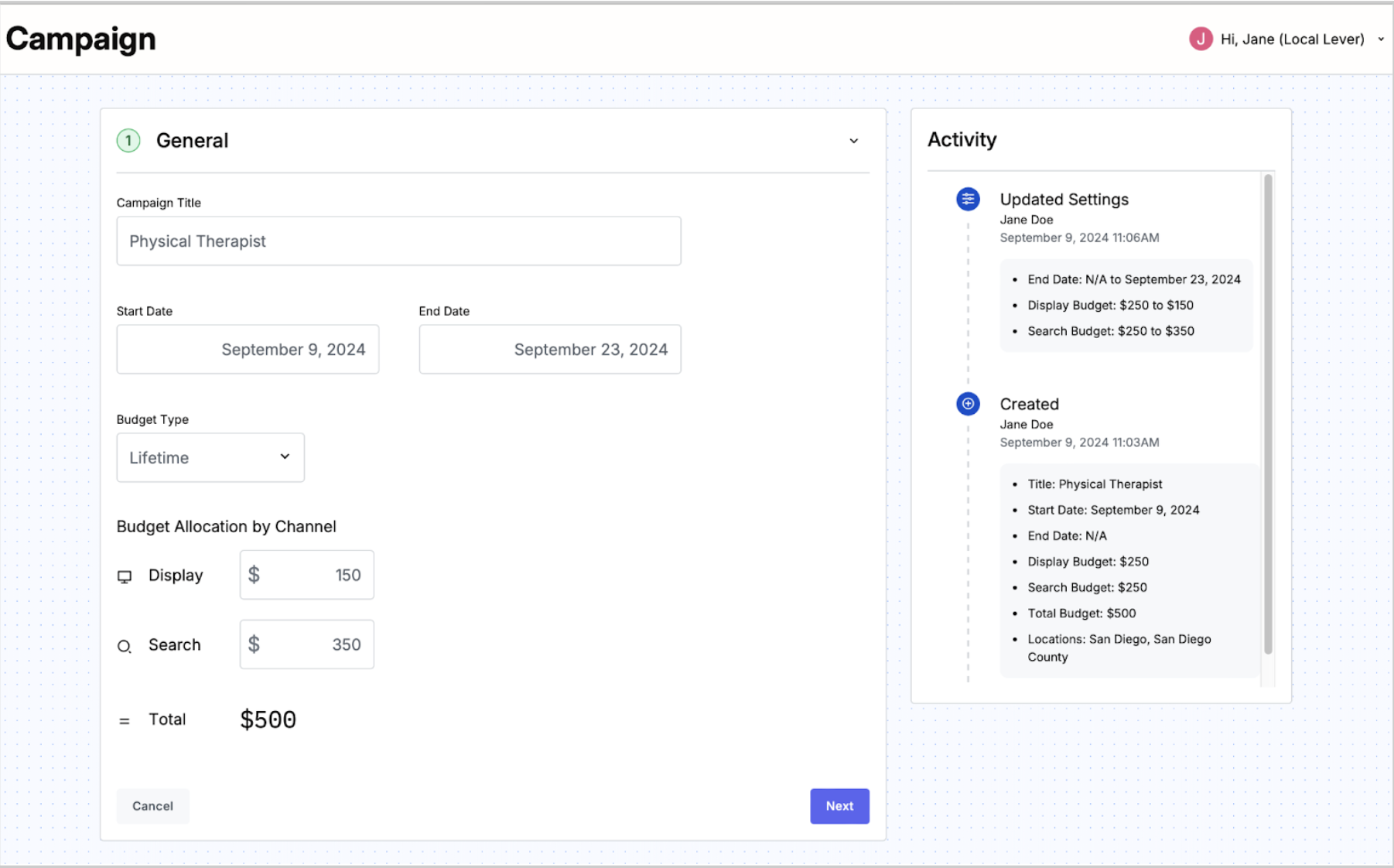Click the equals sign Total icon
This screenshot has width=1394, height=868.
point(125,721)
